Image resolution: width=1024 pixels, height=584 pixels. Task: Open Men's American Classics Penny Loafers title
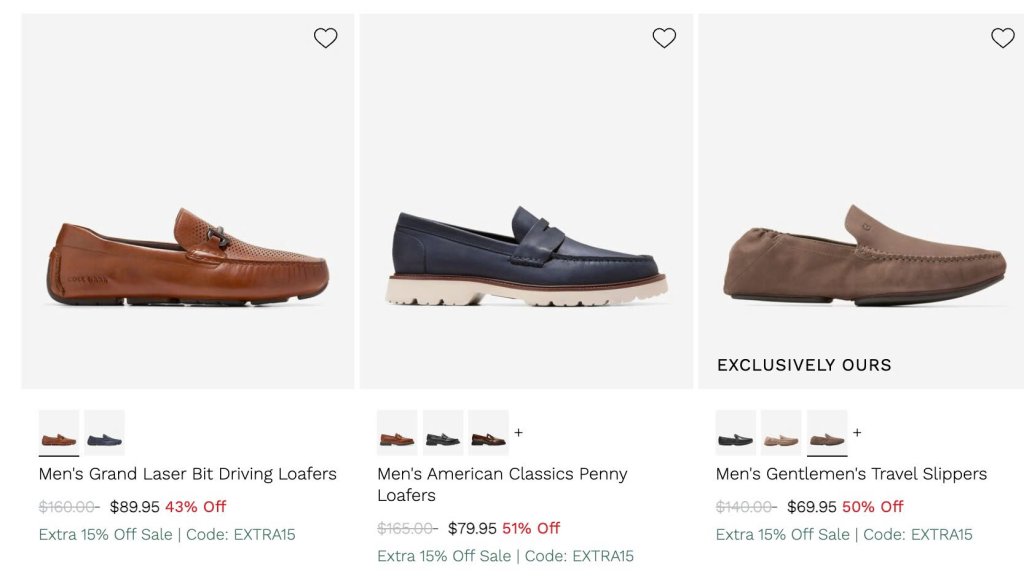pos(502,485)
